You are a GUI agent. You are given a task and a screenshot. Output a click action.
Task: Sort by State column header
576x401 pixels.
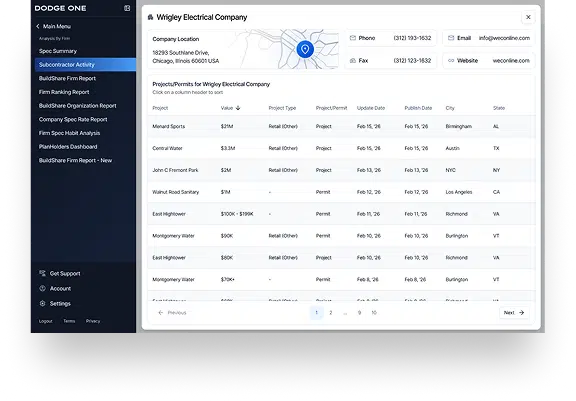click(x=499, y=108)
